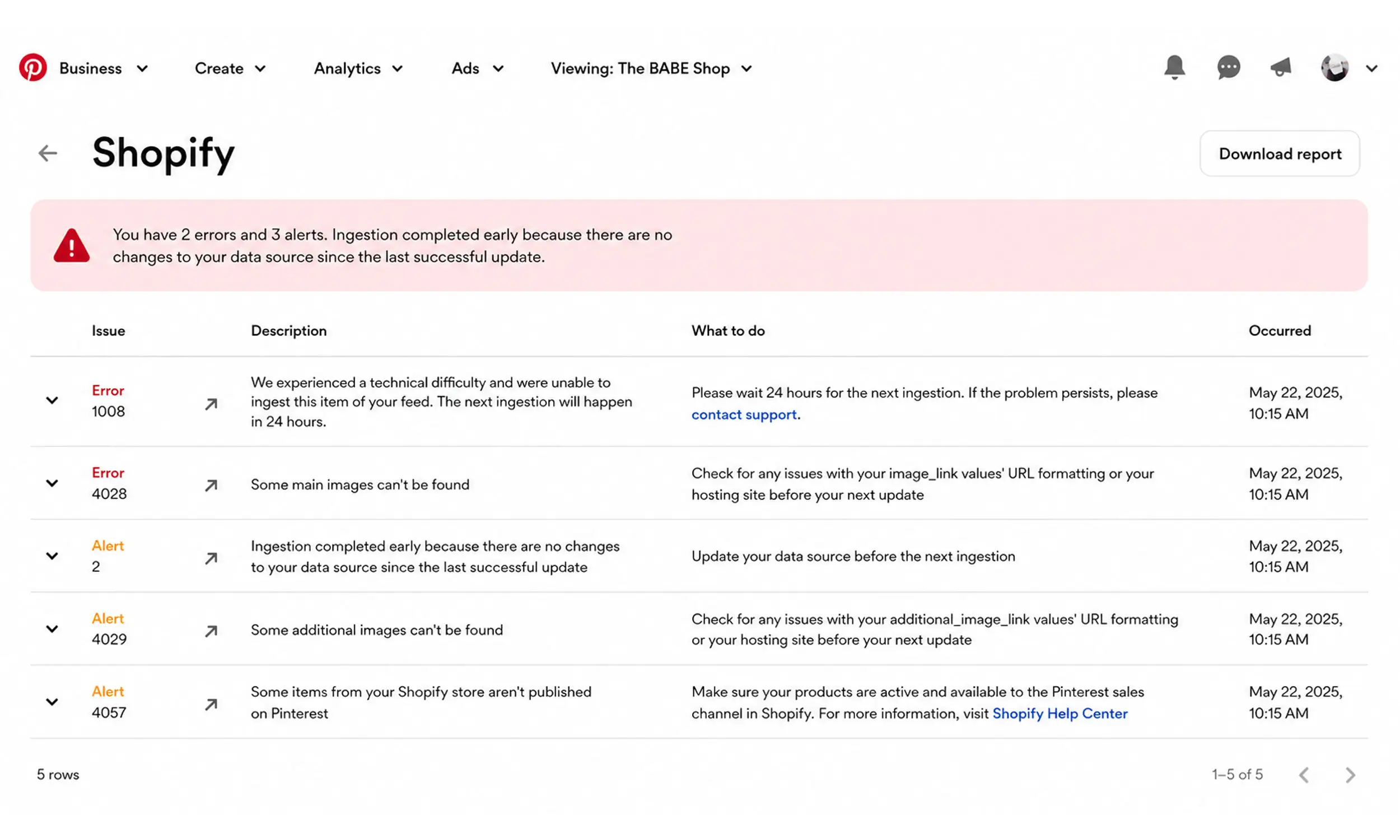This screenshot has width=1400, height=840.
Task: Open the notifications bell
Action: click(x=1174, y=68)
